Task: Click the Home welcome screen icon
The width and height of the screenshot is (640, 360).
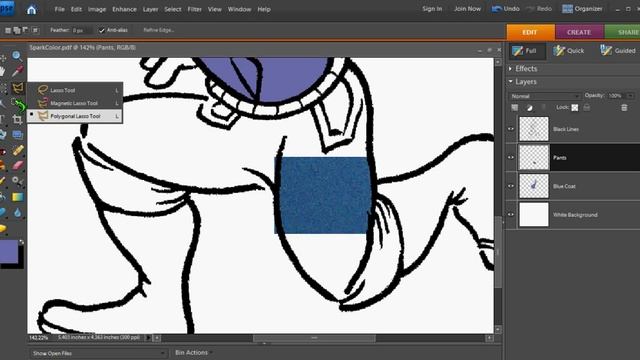Action: (31, 10)
